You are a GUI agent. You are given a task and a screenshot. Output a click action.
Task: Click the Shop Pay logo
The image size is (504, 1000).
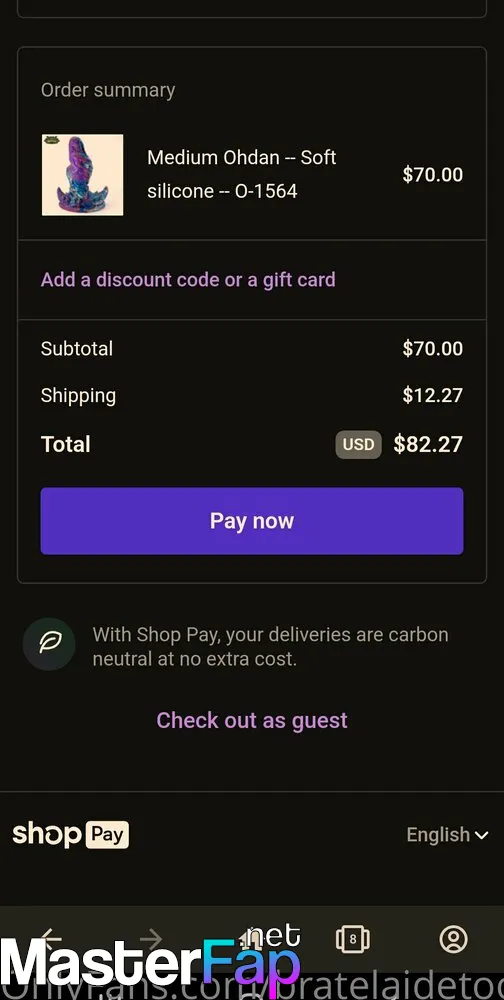[x=71, y=834]
